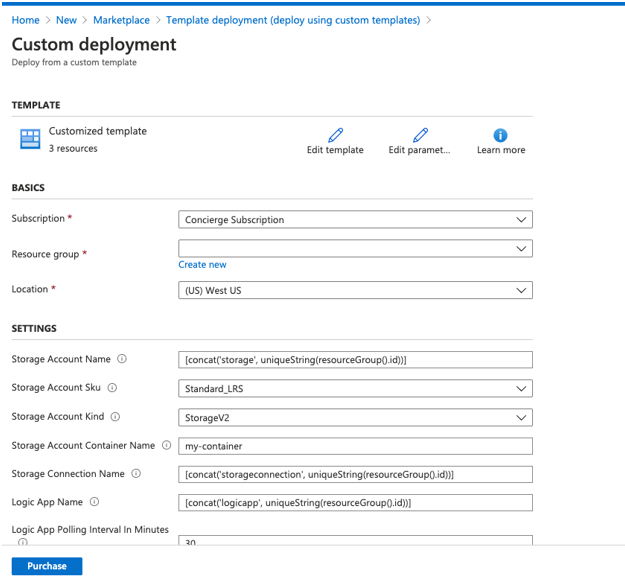This screenshot has width=625, height=576.
Task: Click the Customized template grid icon
Action: 30,139
